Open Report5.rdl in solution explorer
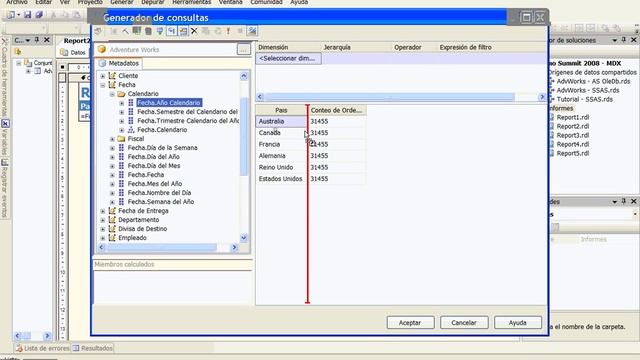Image resolution: width=640 pixels, height=360 pixels. 572,153
